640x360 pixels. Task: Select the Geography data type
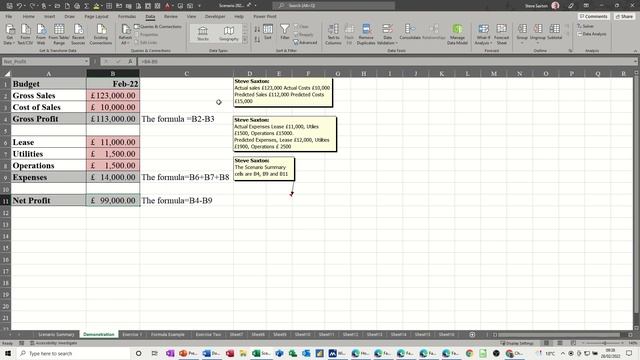pyautogui.click(x=229, y=34)
